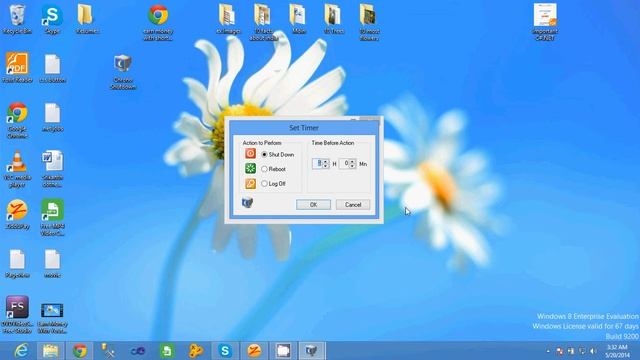640x360 pixels.
Task: Show hidden system tray icons
Action: coord(548,351)
